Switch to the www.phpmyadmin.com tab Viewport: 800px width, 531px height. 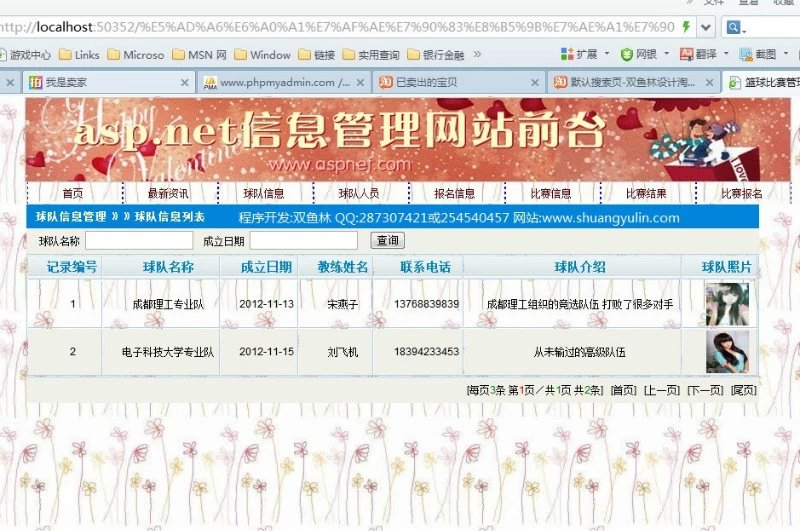pyautogui.click(x=283, y=82)
